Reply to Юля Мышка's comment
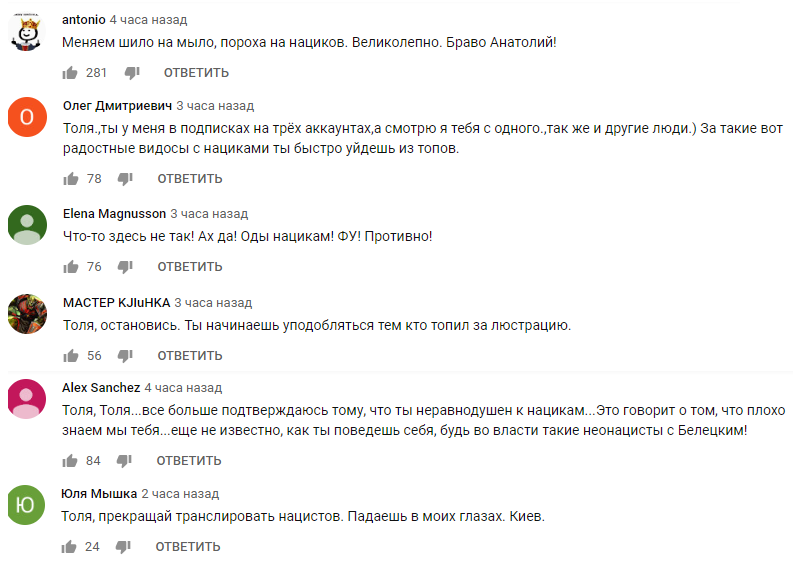 point(189,547)
